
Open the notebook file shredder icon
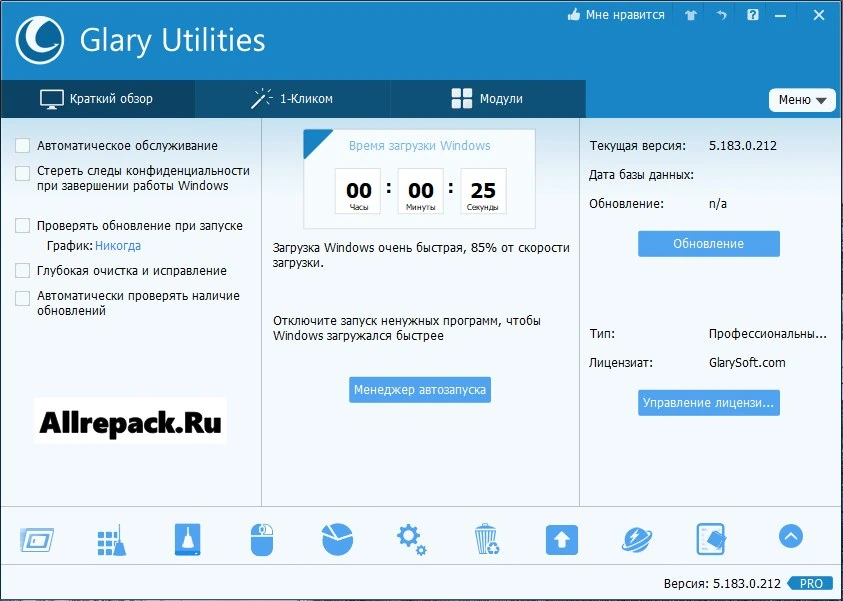point(711,539)
